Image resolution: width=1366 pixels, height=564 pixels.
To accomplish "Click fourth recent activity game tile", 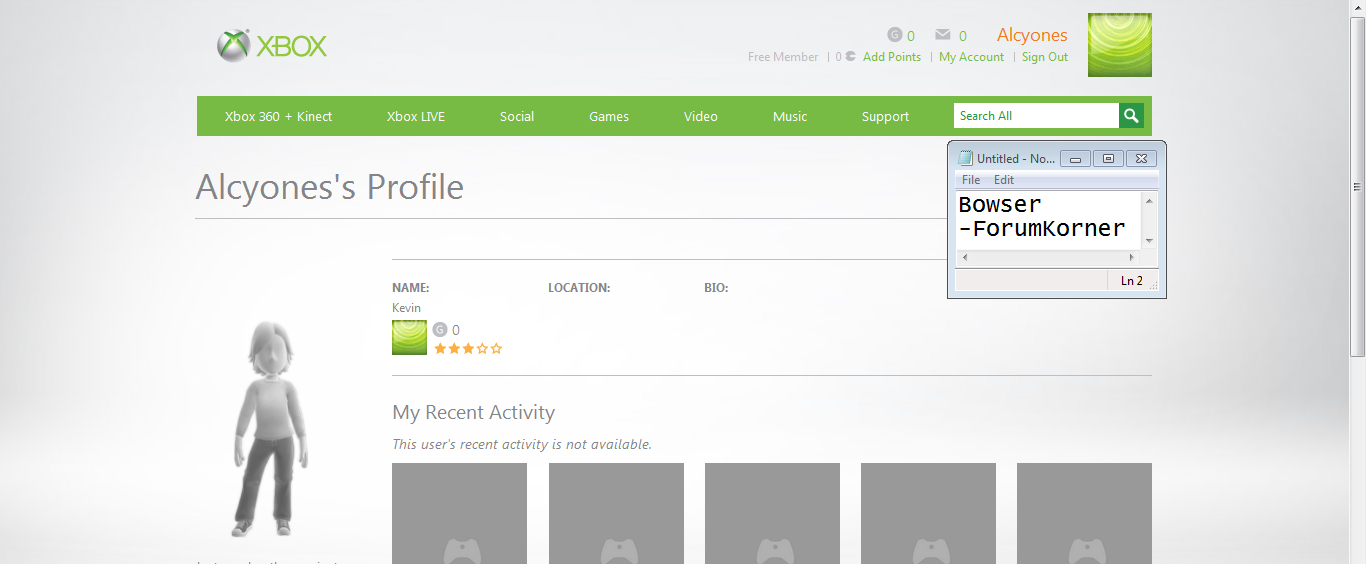I will click(x=928, y=513).
